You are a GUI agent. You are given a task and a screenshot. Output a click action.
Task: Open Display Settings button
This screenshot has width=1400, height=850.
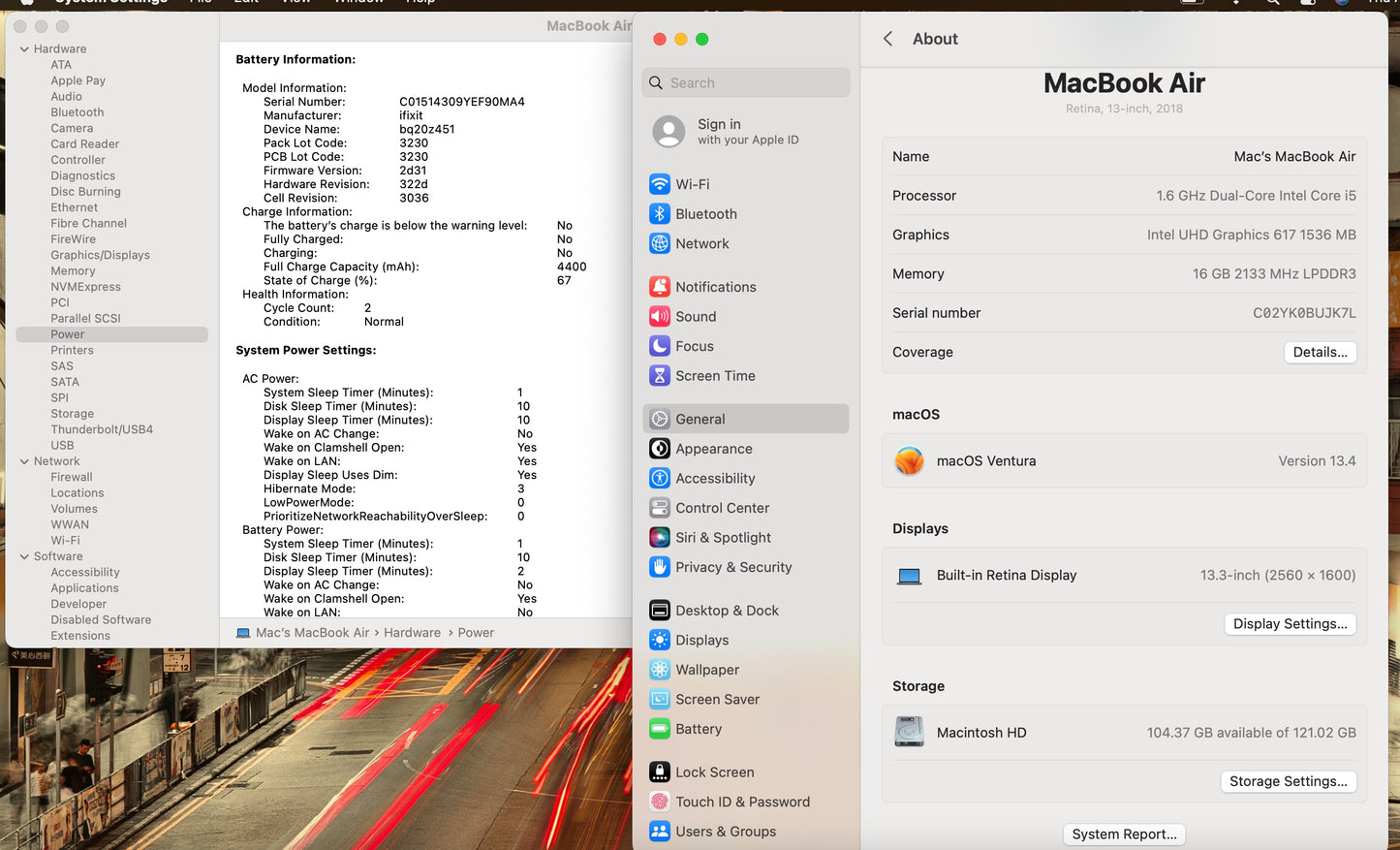pos(1290,624)
